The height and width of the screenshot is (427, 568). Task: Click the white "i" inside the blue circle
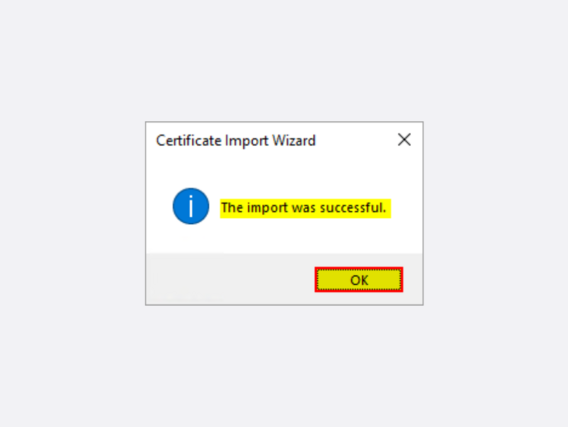[x=191, y=206]
